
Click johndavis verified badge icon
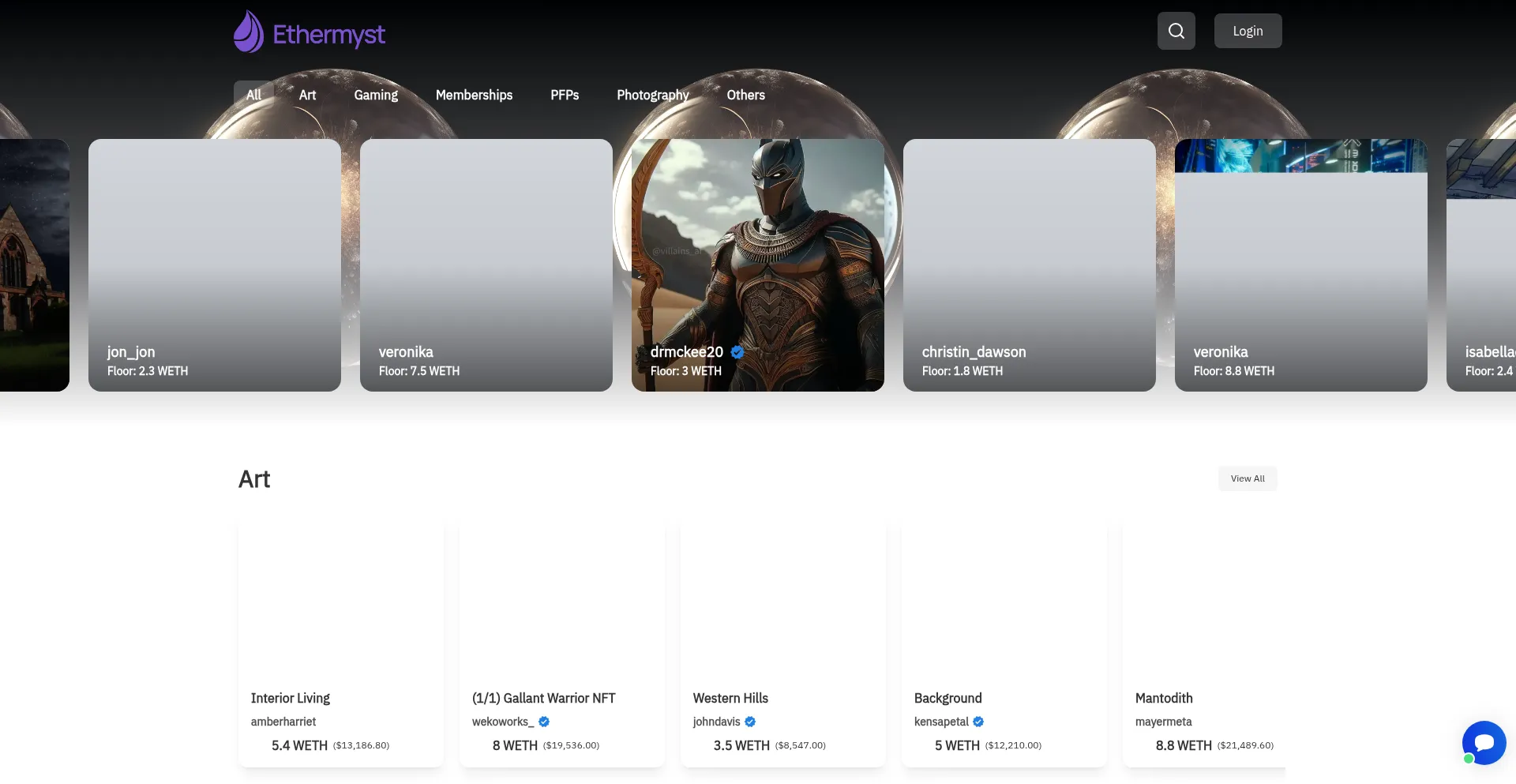tap(750, 722)
